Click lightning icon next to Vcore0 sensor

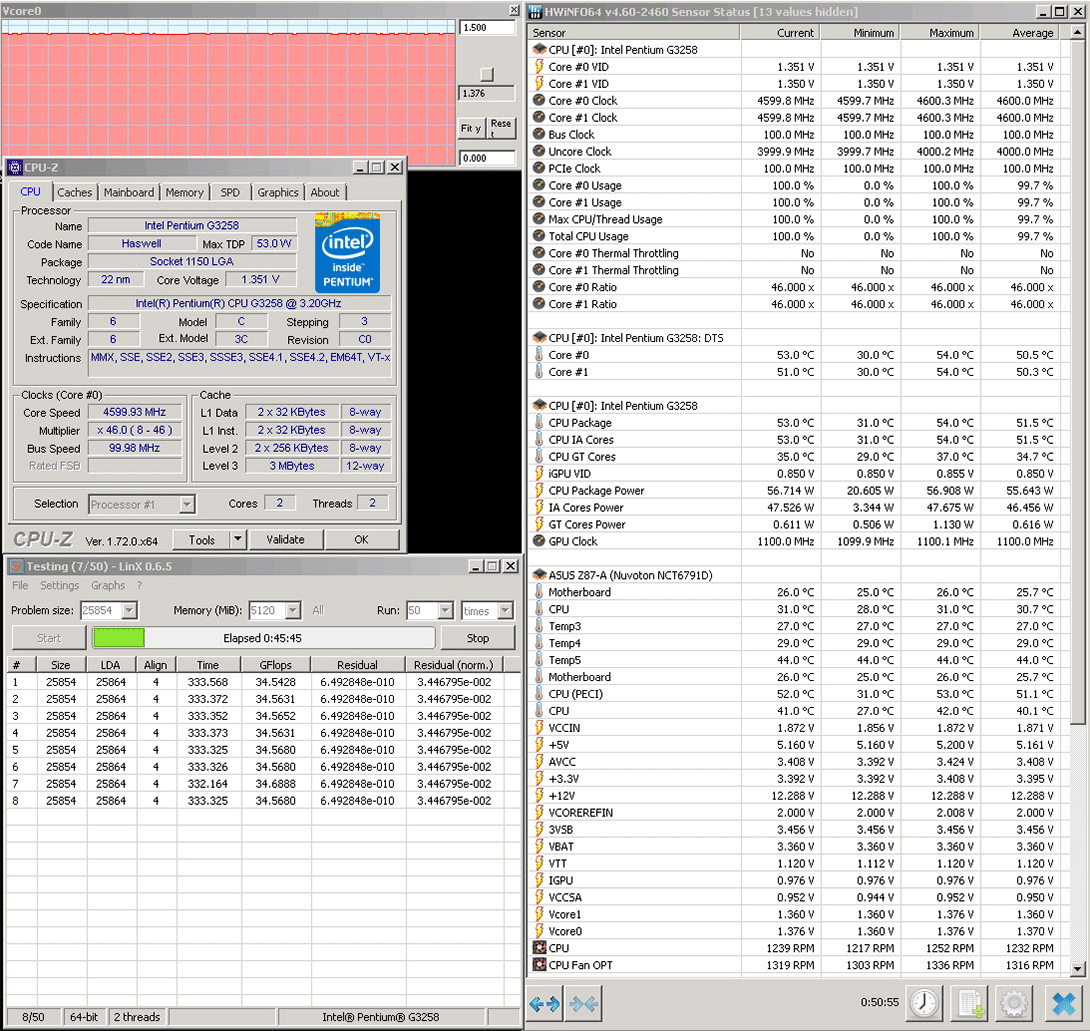[539, 931]
